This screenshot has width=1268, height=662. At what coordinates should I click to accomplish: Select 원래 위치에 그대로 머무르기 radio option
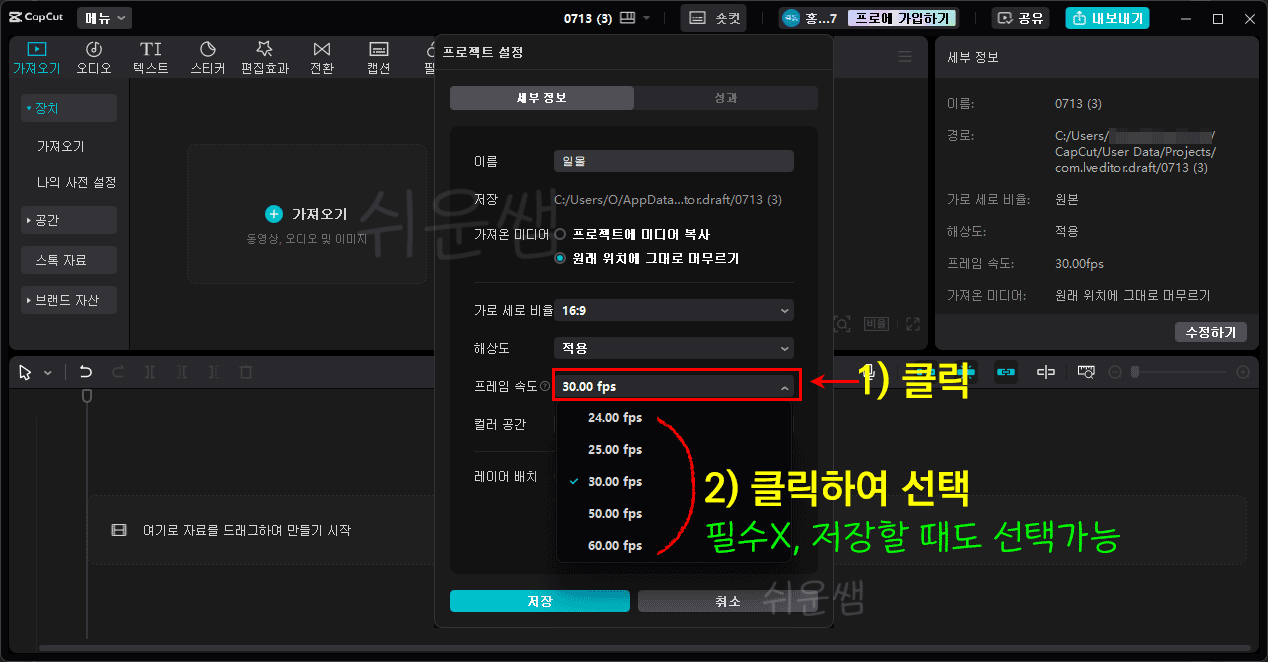pyautogui.click(x=560, y=258)
